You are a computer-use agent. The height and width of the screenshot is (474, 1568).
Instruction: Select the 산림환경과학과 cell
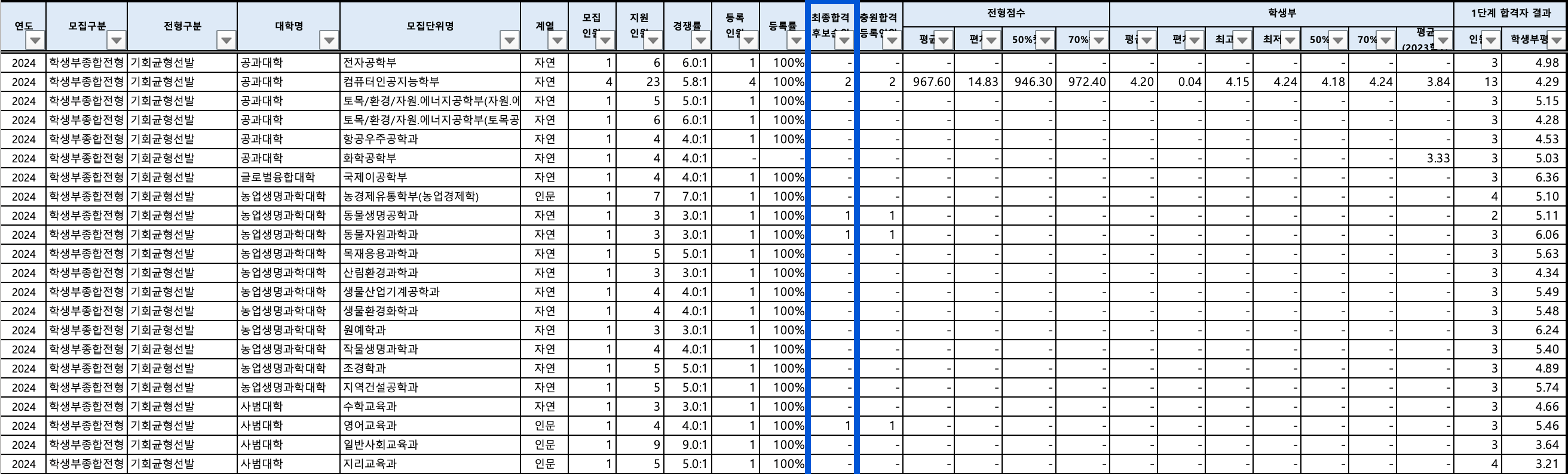[430, 273]
